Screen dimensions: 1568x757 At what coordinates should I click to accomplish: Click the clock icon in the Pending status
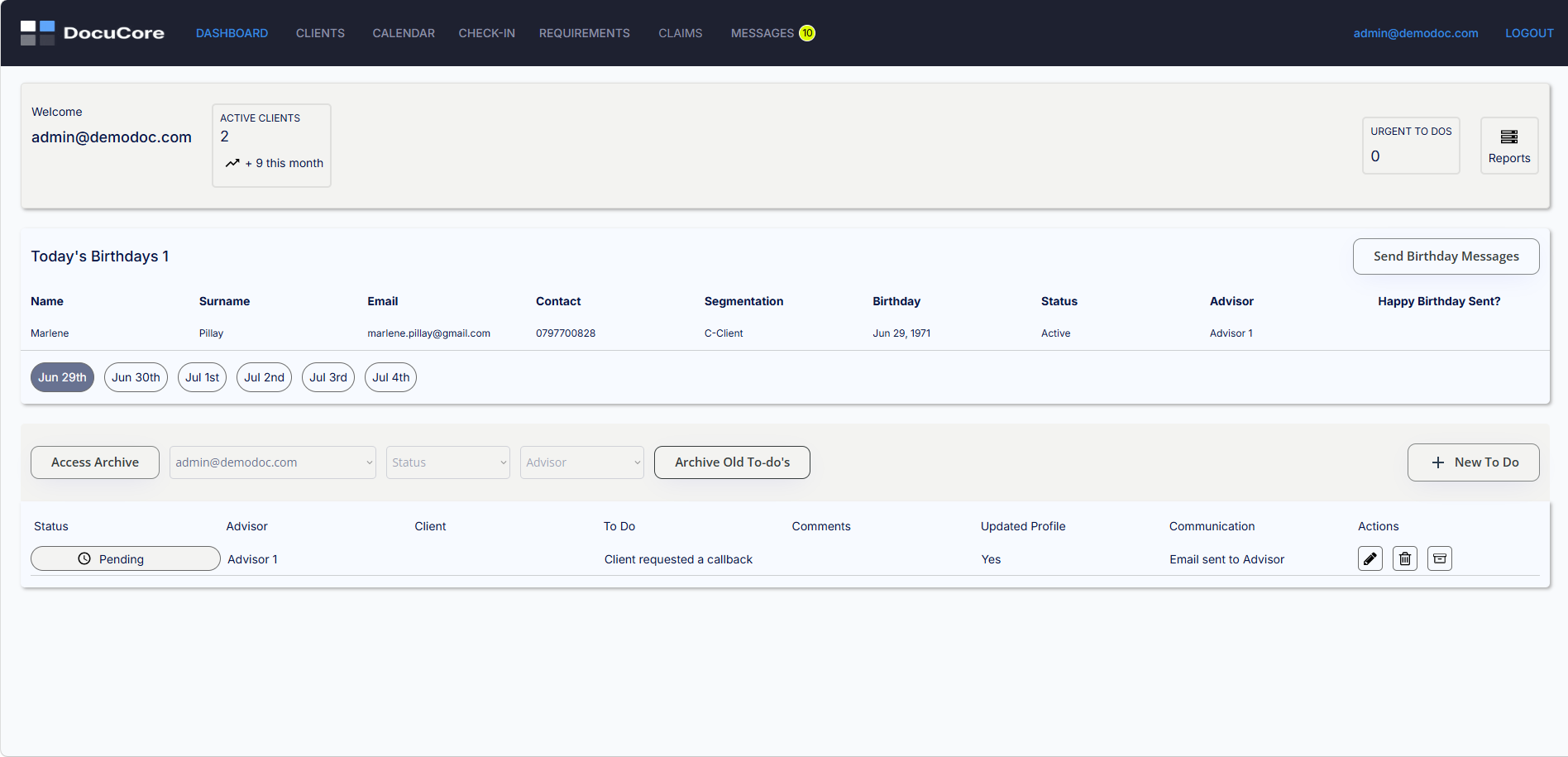click(84, 558)
